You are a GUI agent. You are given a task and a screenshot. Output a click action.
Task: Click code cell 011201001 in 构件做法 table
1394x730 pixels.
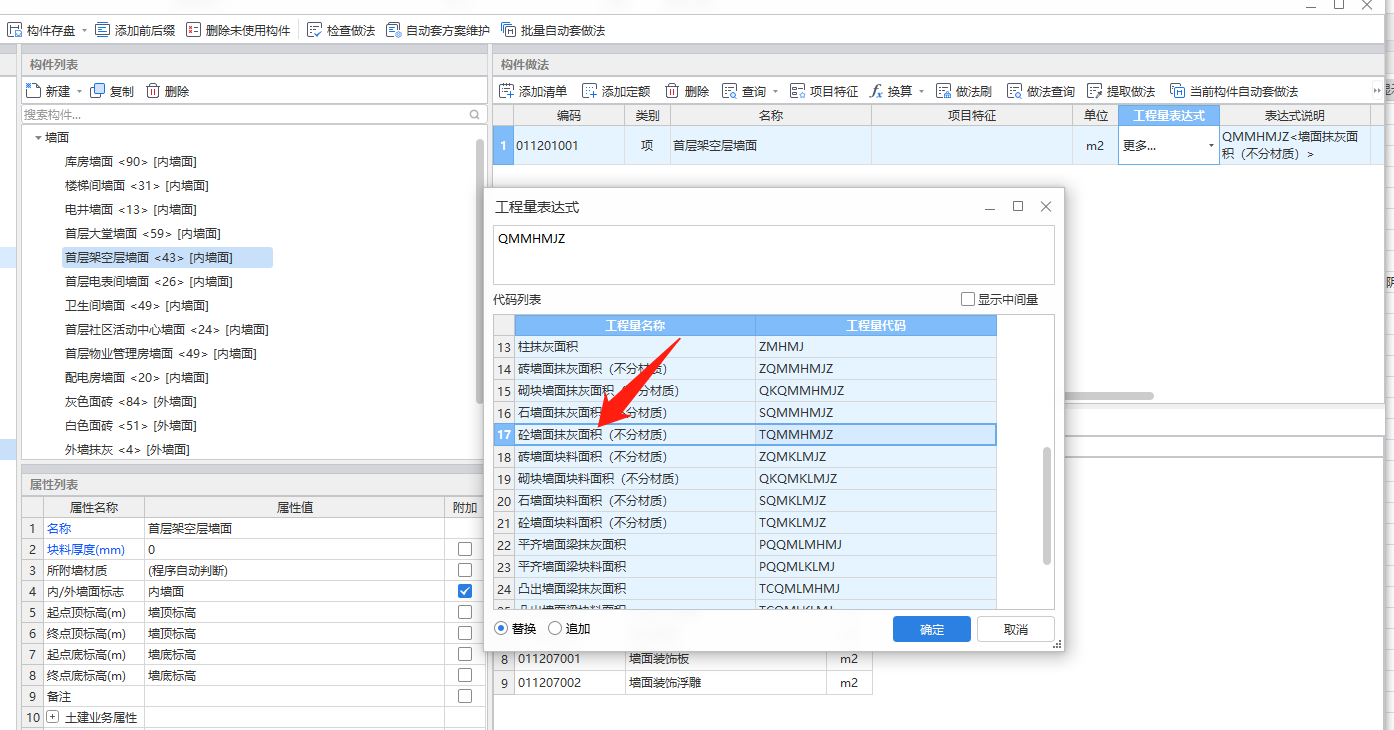point(568,145)
